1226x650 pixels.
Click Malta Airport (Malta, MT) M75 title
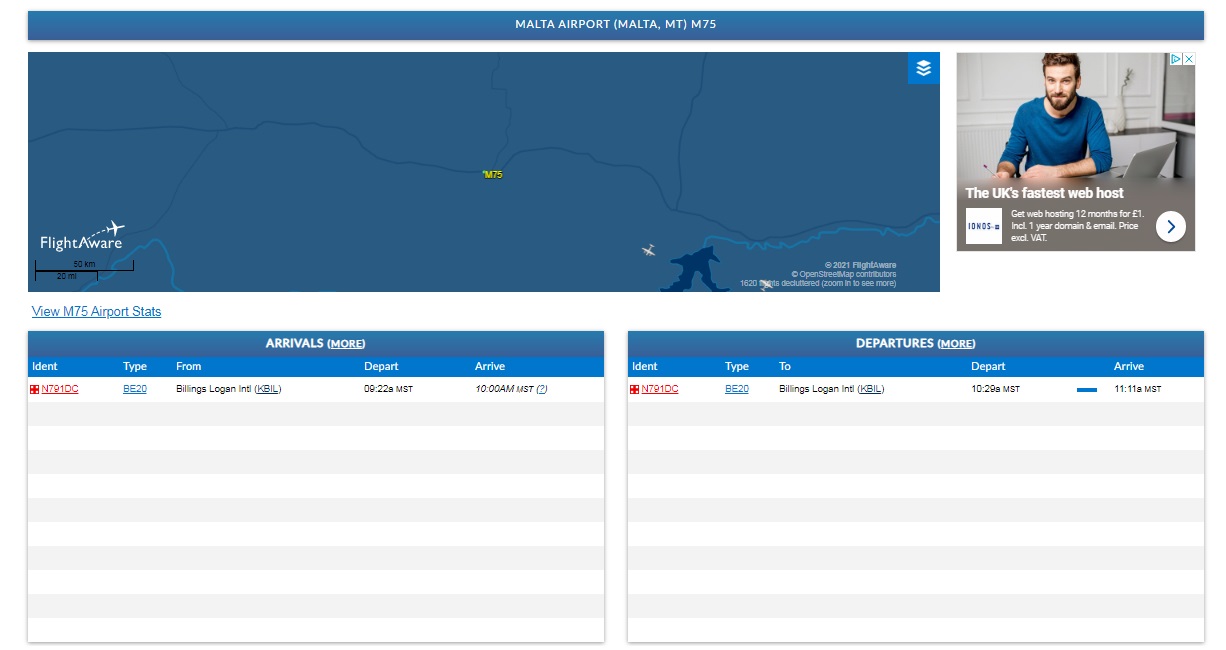pyautogui.click(x=615, y=24)
